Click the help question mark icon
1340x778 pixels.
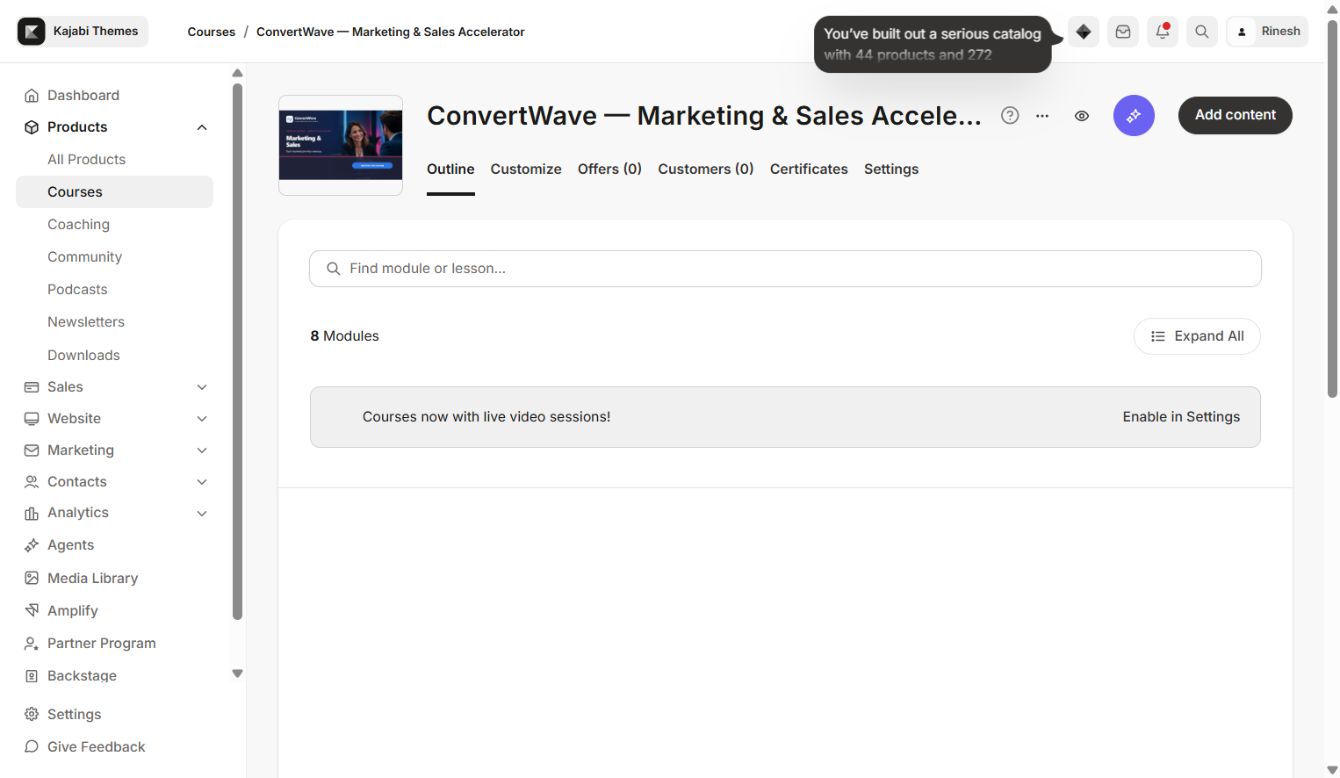1010,115
